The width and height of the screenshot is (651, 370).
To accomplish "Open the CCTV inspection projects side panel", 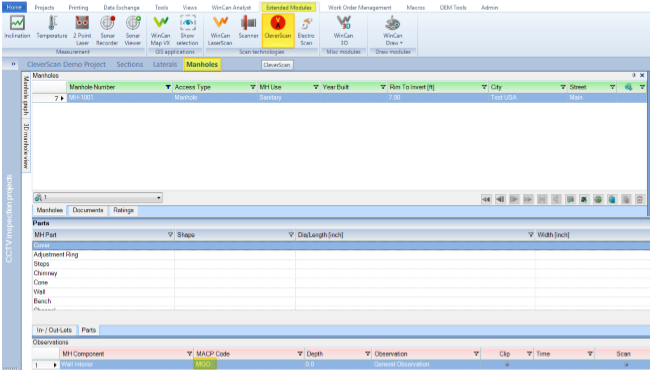I will [x=9, y=218].
